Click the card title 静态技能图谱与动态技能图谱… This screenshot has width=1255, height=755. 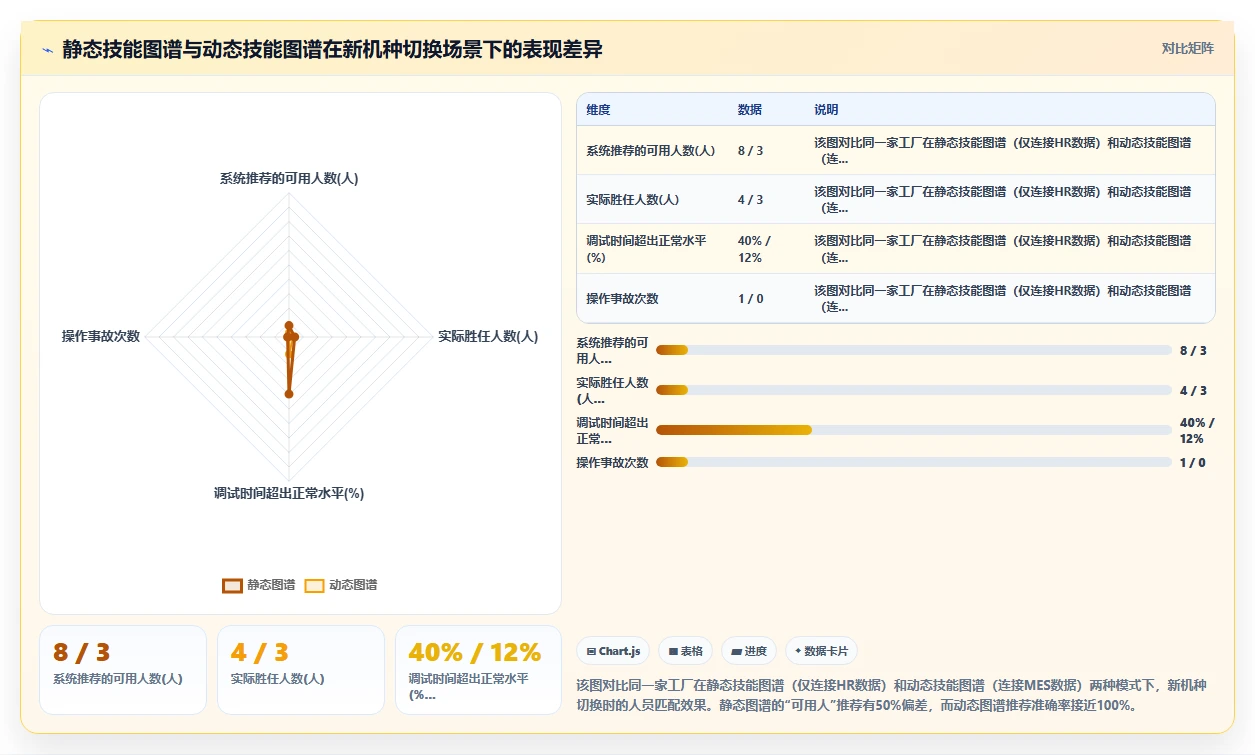332,50
